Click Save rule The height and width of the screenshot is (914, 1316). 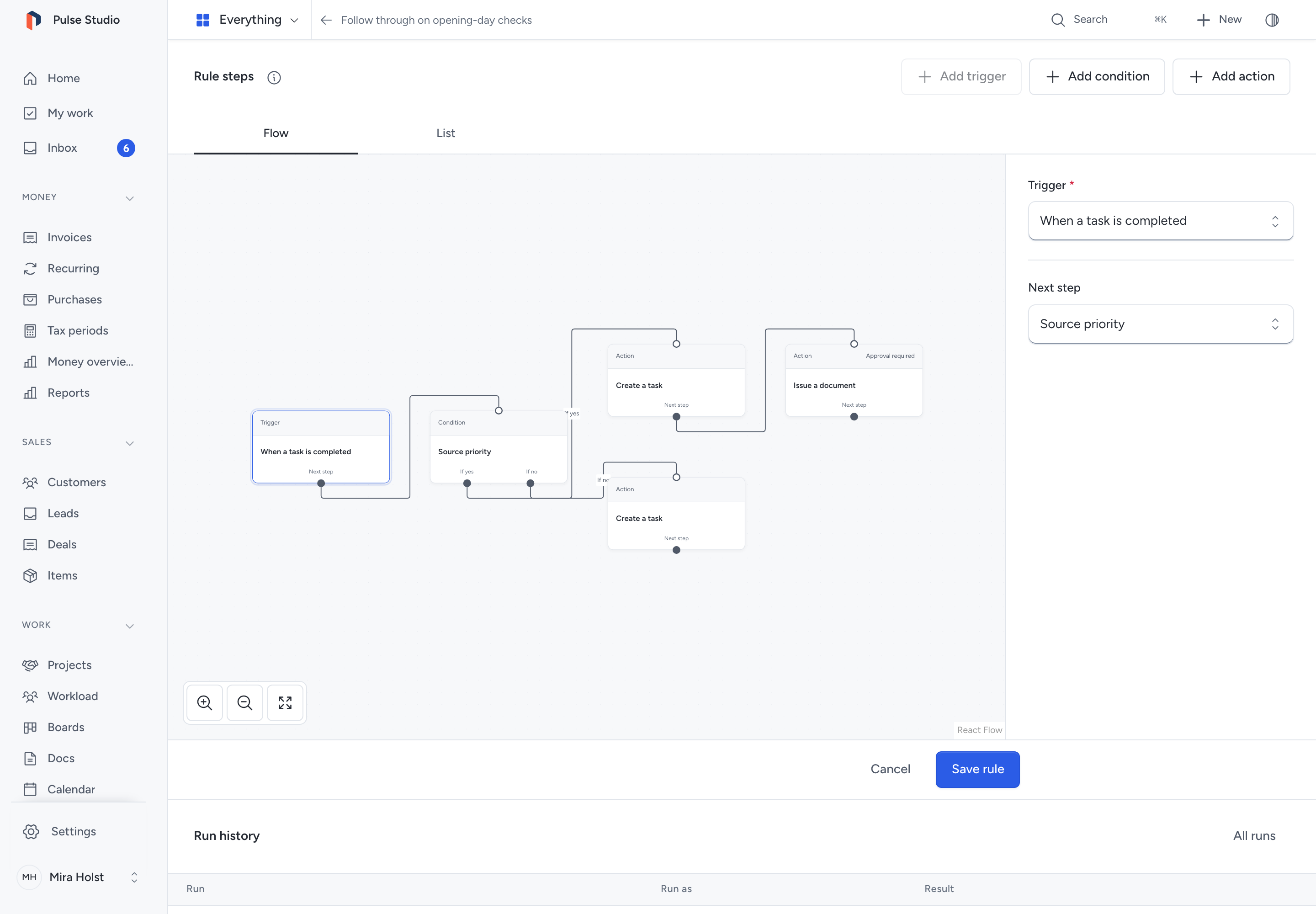pos(977,769)
